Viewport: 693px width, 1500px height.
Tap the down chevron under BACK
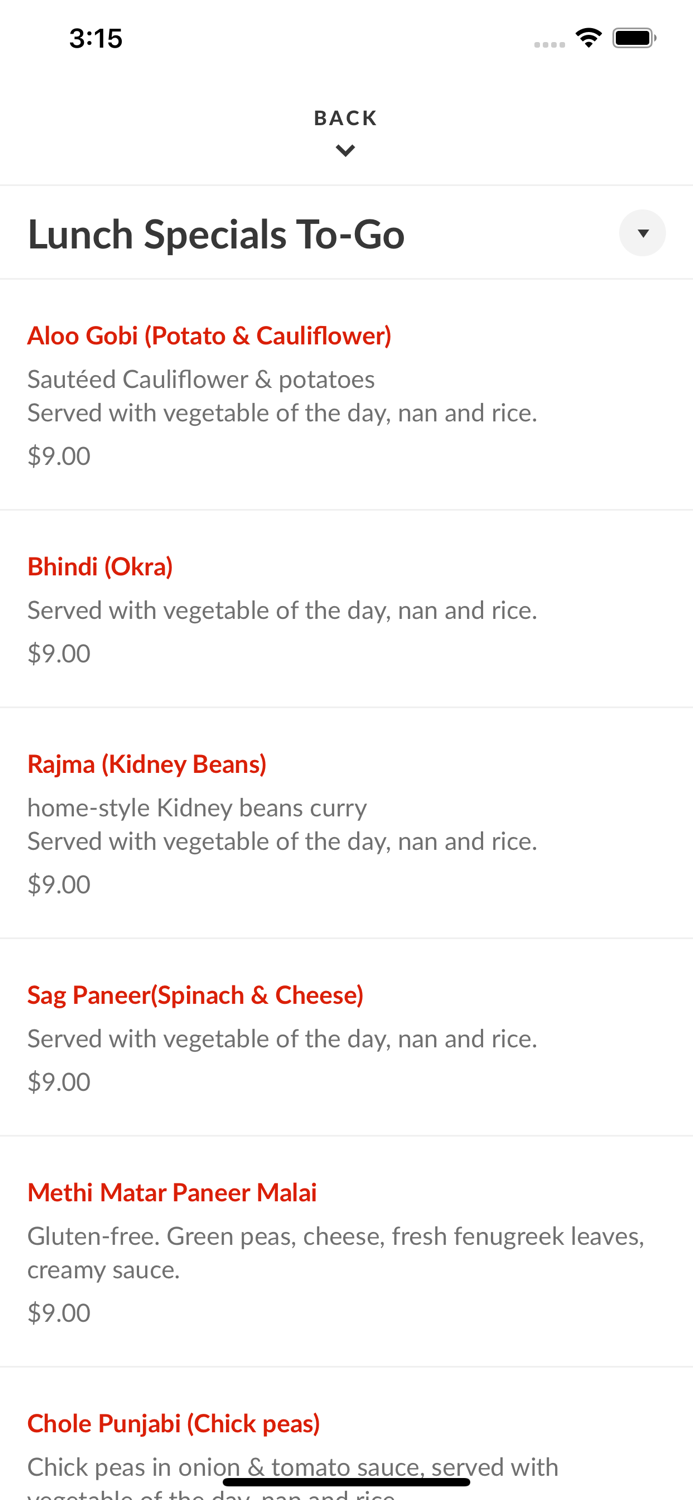click(x=345, y=151)
